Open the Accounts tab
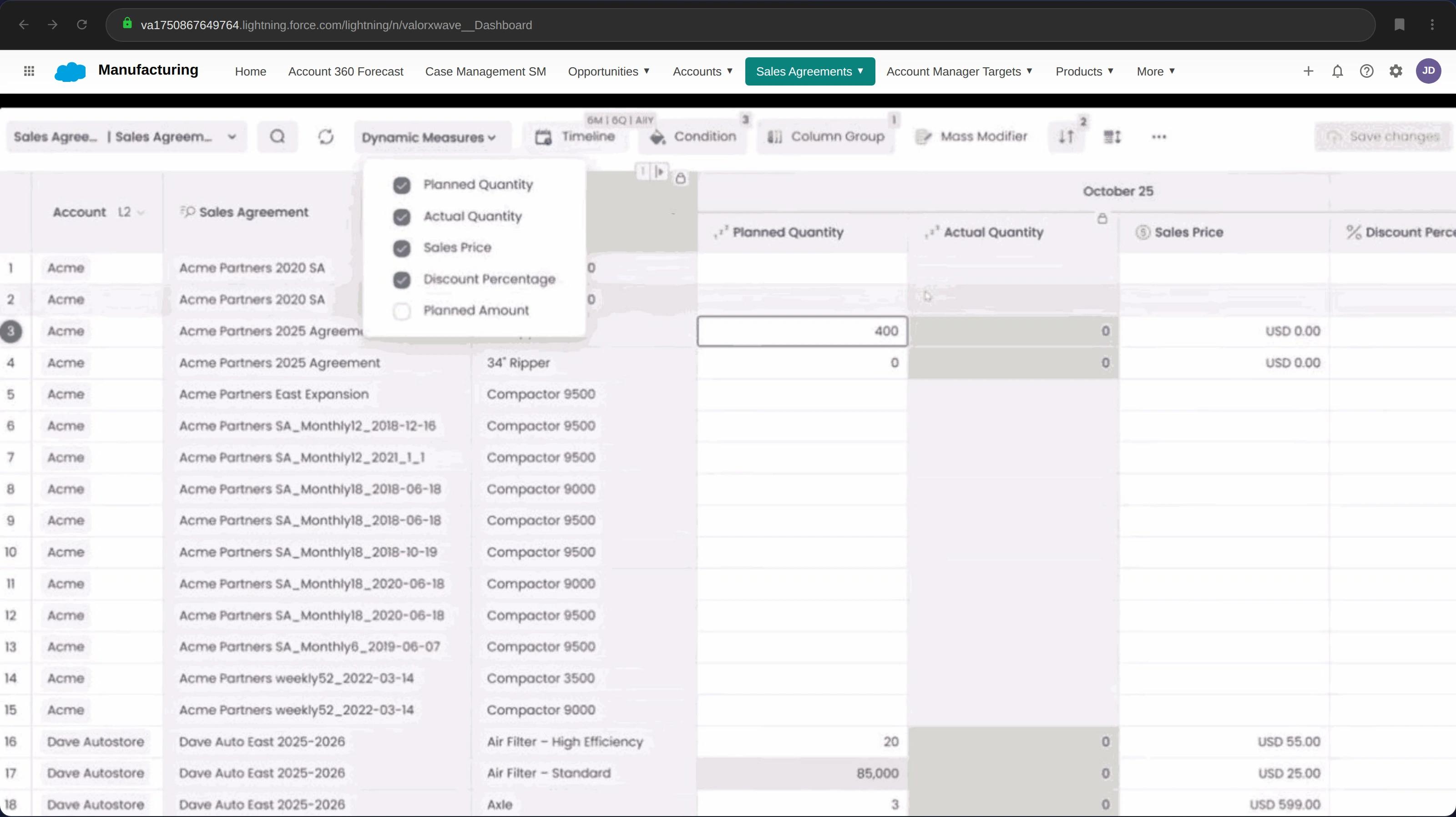1456x817 pixels. pos(697,71)
